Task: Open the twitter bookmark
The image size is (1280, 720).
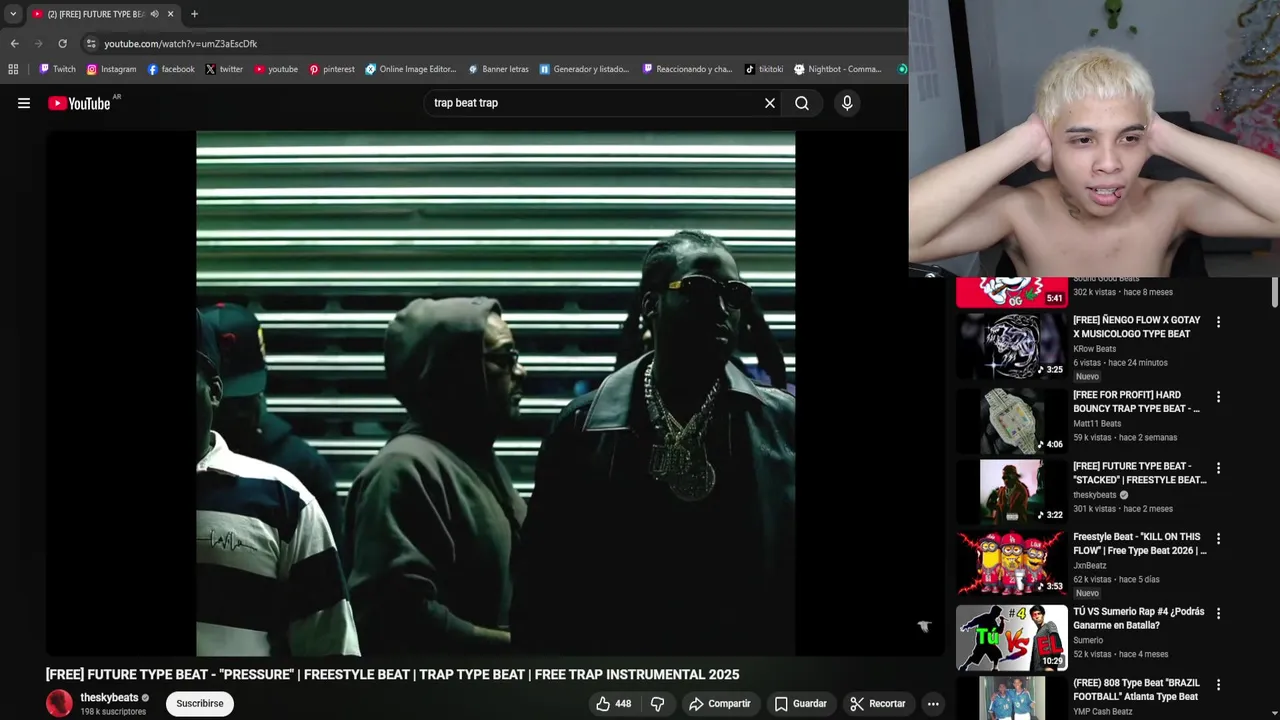Action: 224,69
